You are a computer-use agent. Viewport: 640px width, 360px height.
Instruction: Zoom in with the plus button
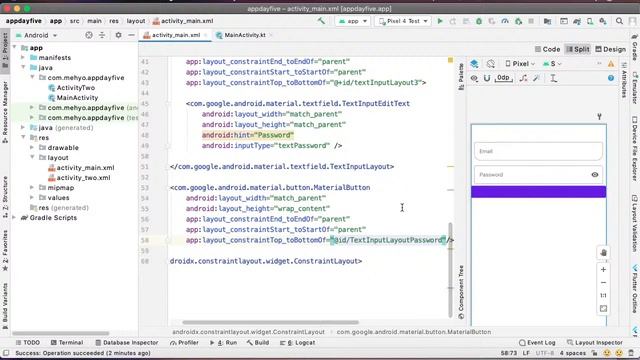click(603, 269)
